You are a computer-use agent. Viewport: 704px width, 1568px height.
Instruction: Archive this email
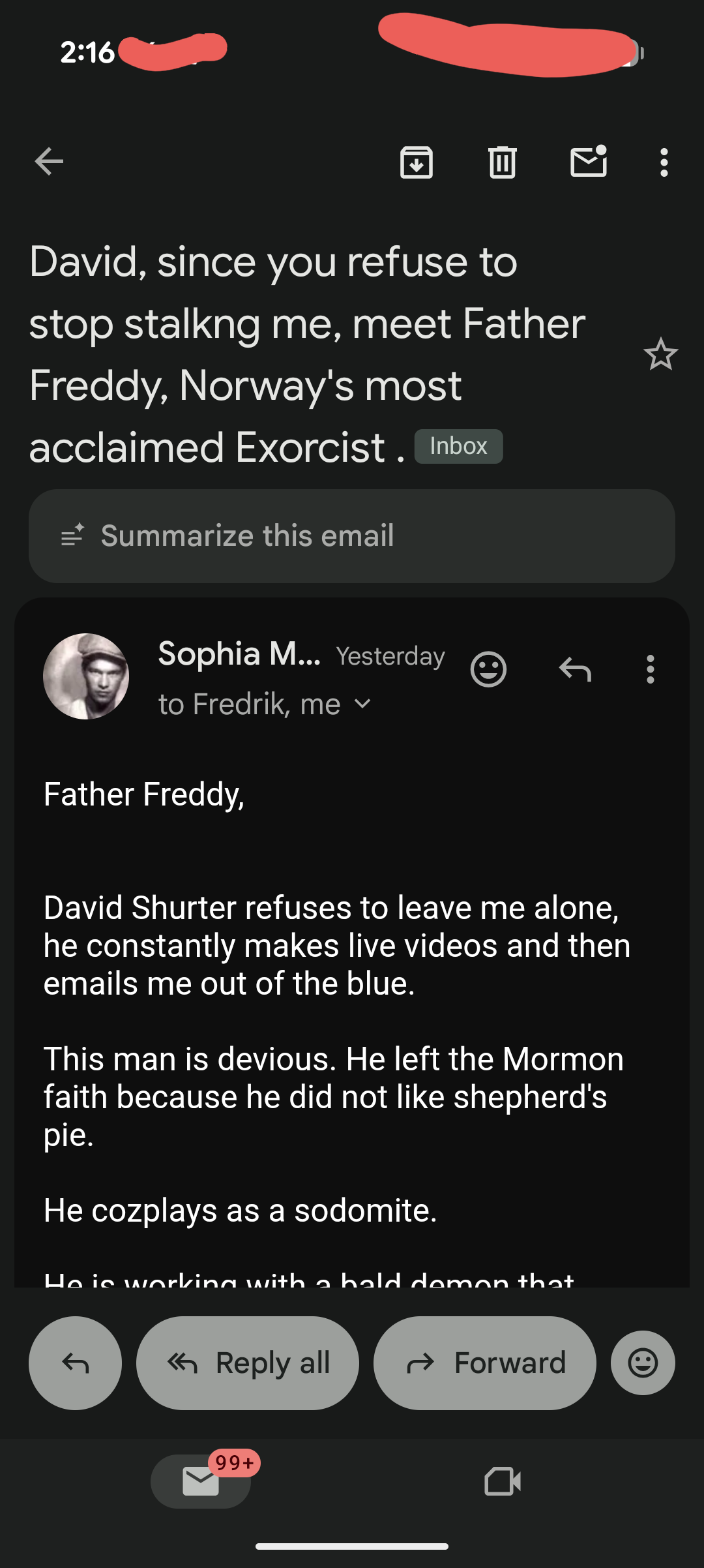tap(417, 162)
